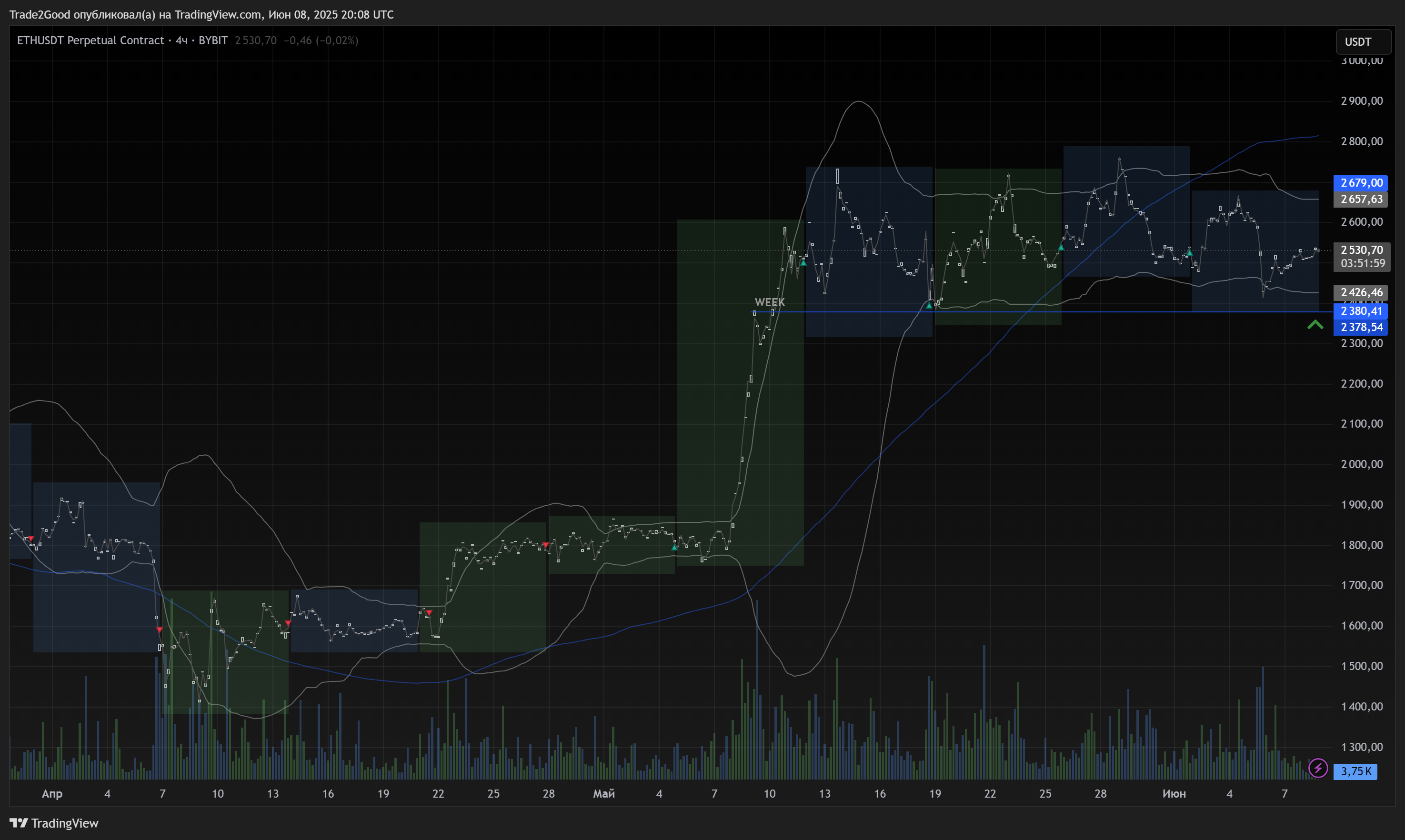The width and height of the screenshot is (1405, 840).
Task: Click the TradingView.com link in header text
Action: (217, 15)
